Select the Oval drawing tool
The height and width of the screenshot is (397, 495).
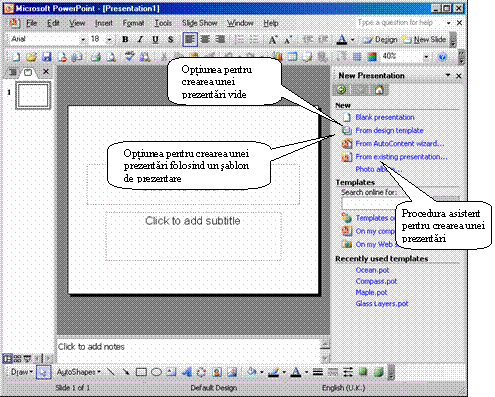[x=156, y=372]
